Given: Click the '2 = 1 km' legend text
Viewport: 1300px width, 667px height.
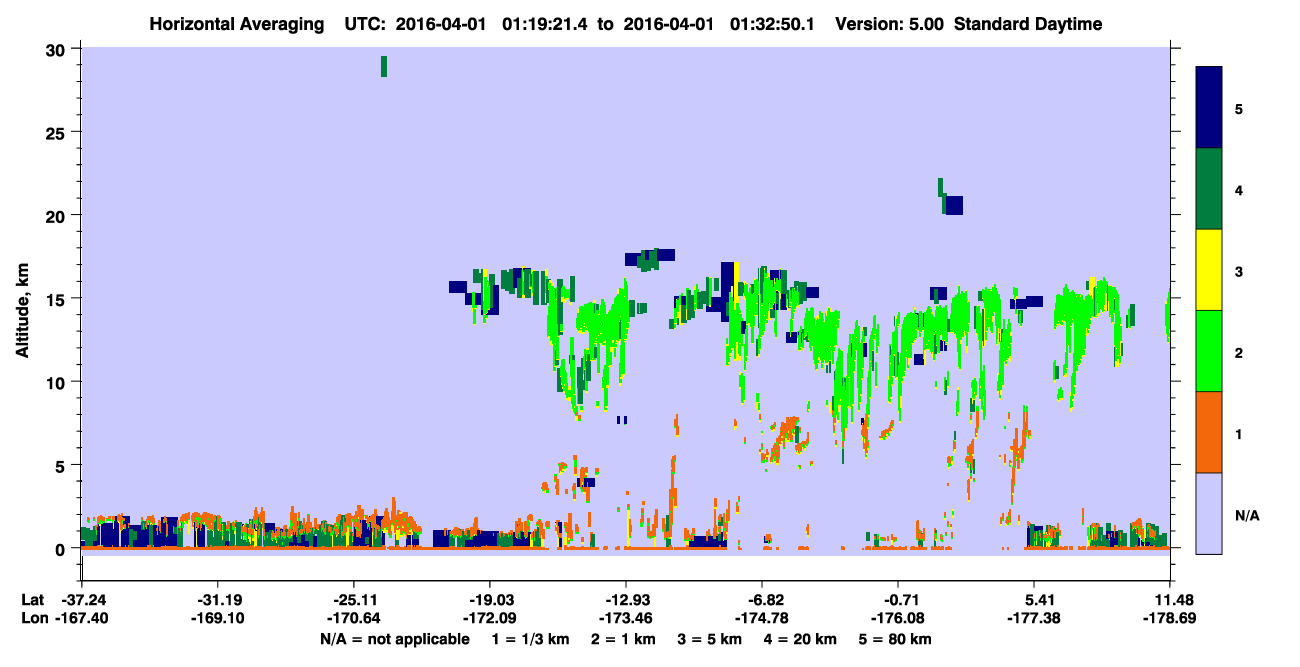Looking at the screenshot, I should click(622, 639).
